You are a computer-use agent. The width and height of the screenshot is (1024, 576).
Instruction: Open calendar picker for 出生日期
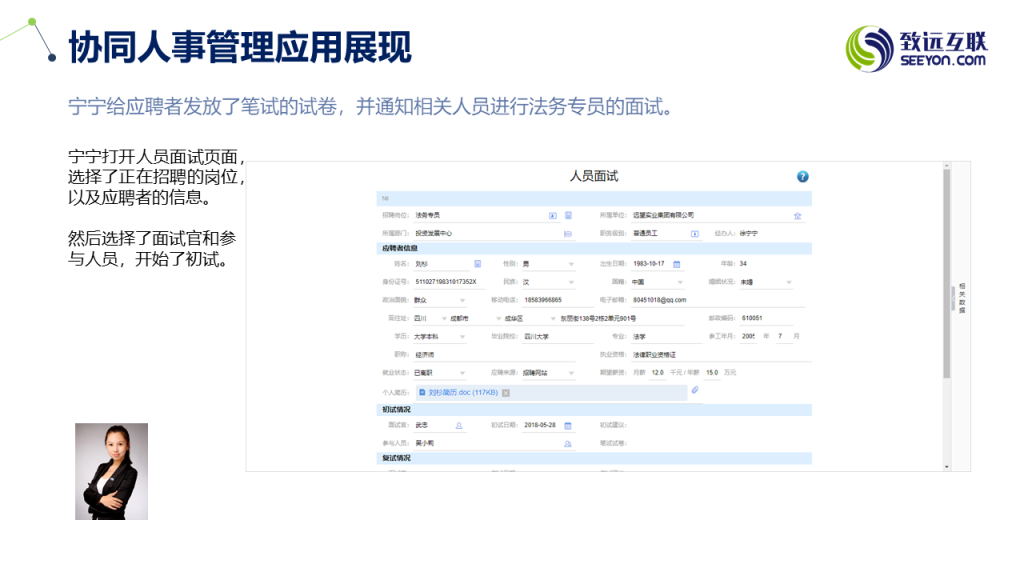pos(676,264)
